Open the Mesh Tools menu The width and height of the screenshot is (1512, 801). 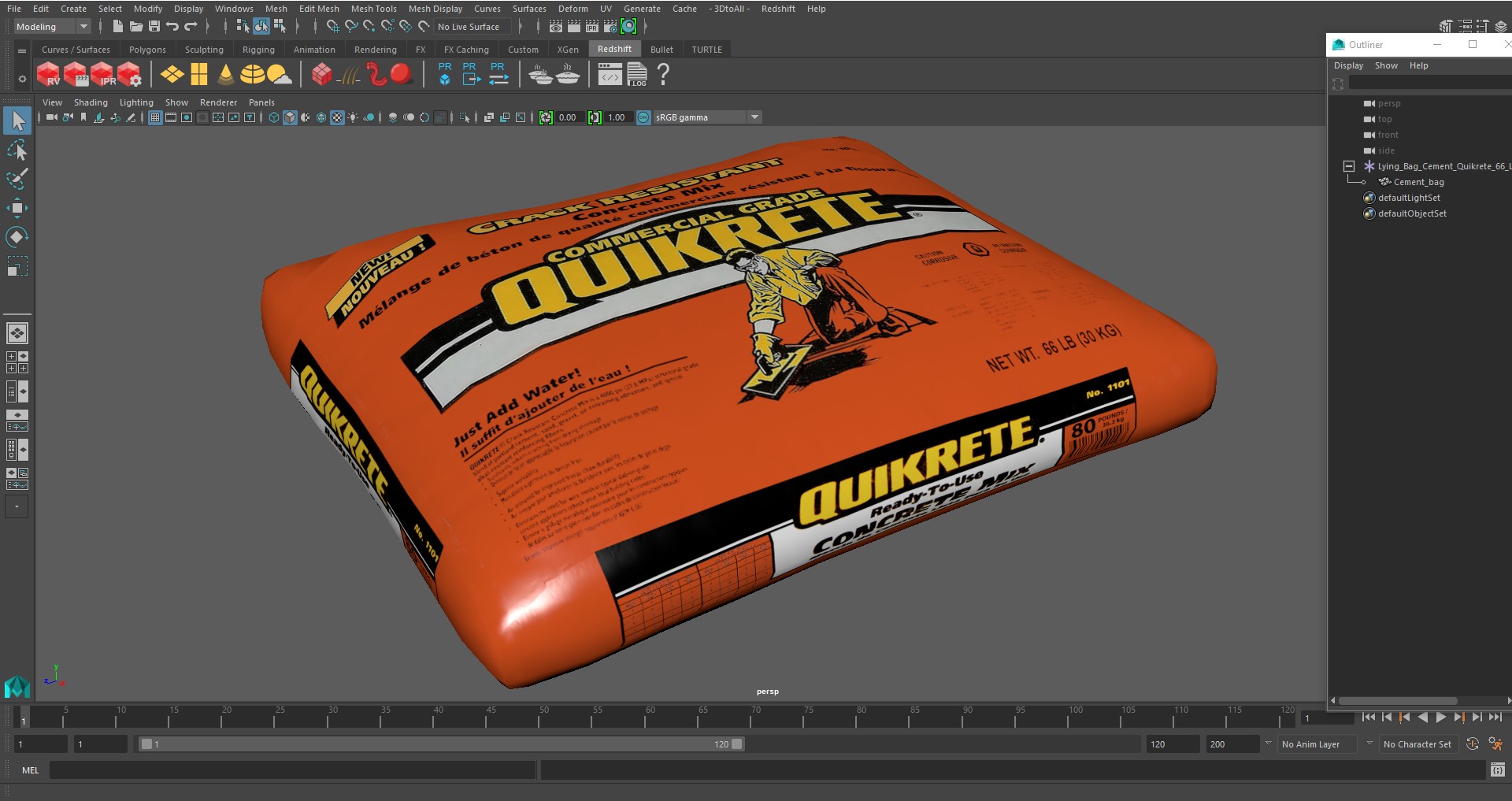pyautogui.click(x=373, y=9)
